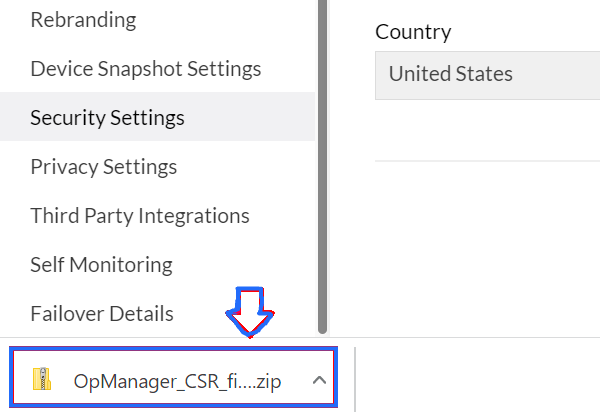The height and width of the screenshot is (412, 600).
Task: Open Self Monitoring section
Action: coord(101,264)
